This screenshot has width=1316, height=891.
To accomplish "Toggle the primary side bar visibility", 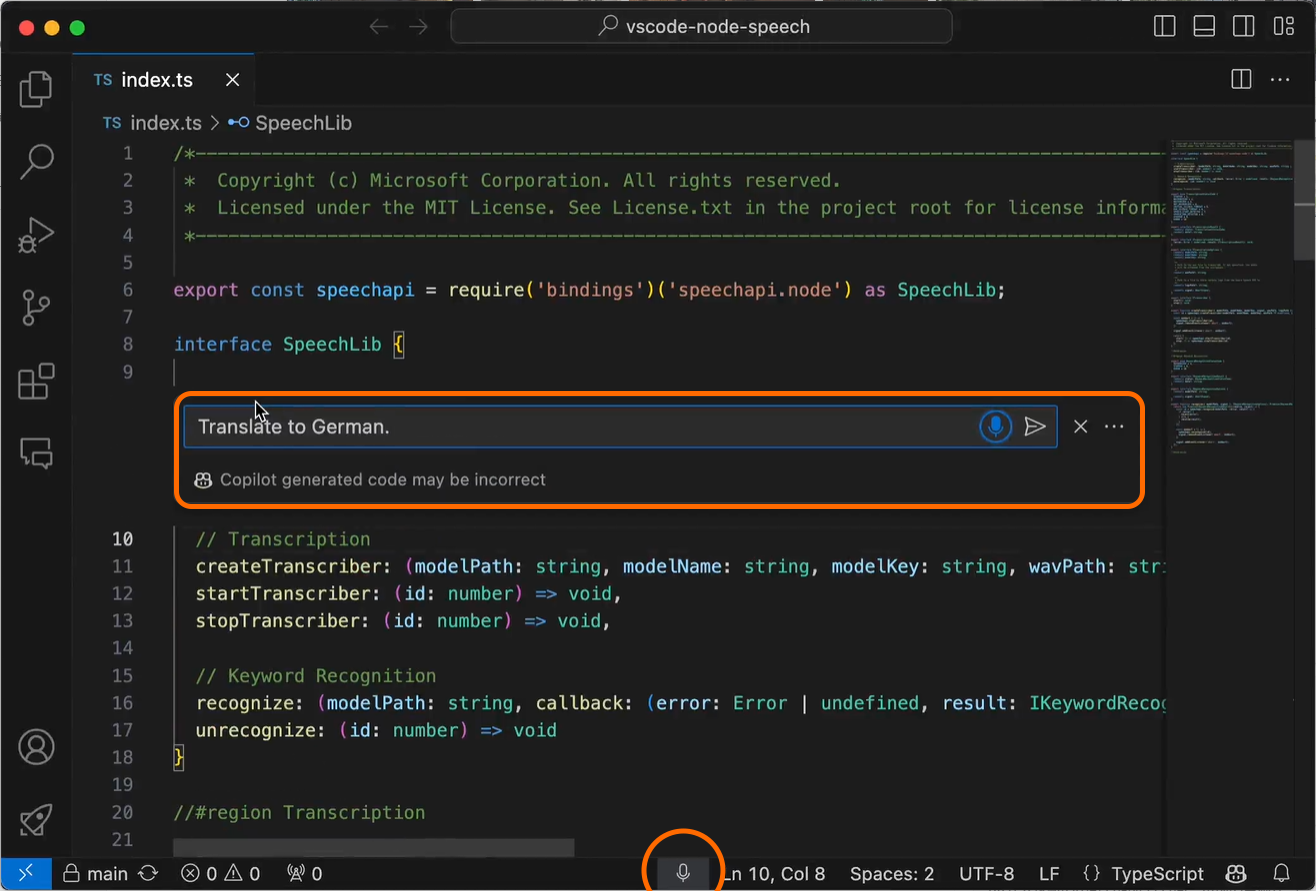I will (1164, 26).
